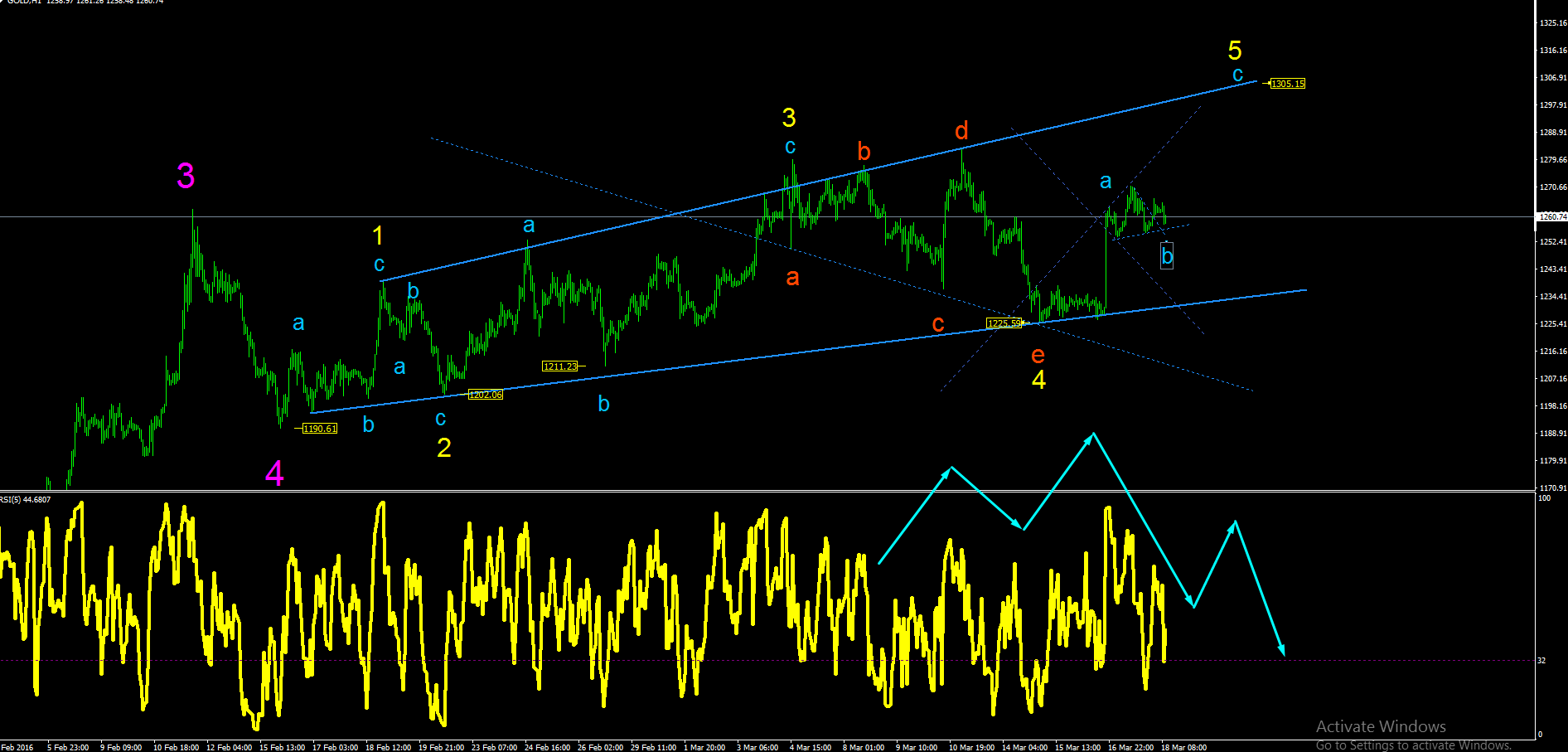
Task: Select the red wave d label
Action: click(961, 130)
